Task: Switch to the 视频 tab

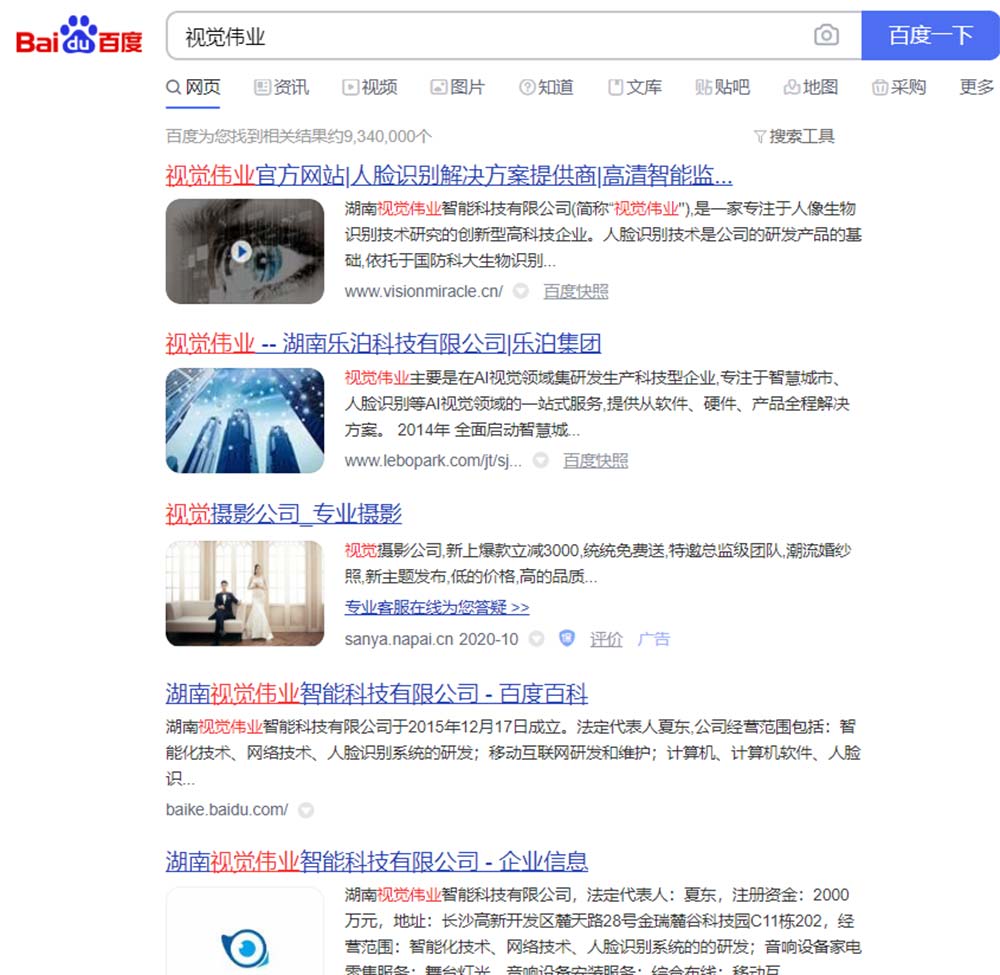Action: [x=369, y=88]
